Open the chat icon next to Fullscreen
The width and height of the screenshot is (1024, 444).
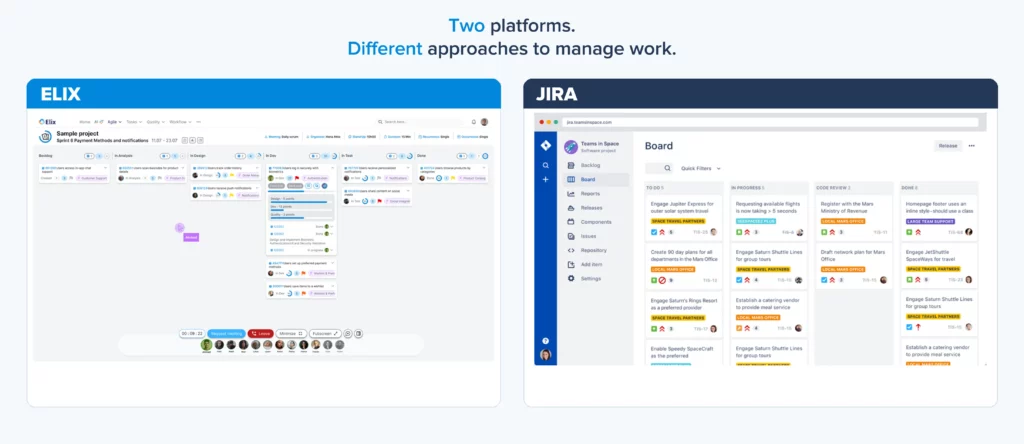click(x=348, y=333)
